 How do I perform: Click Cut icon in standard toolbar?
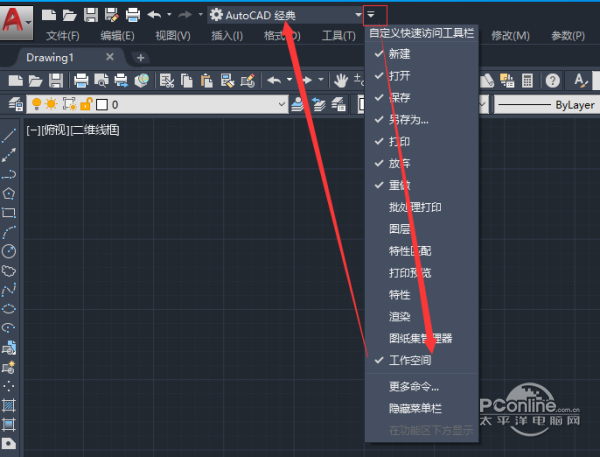coord(167,81)
